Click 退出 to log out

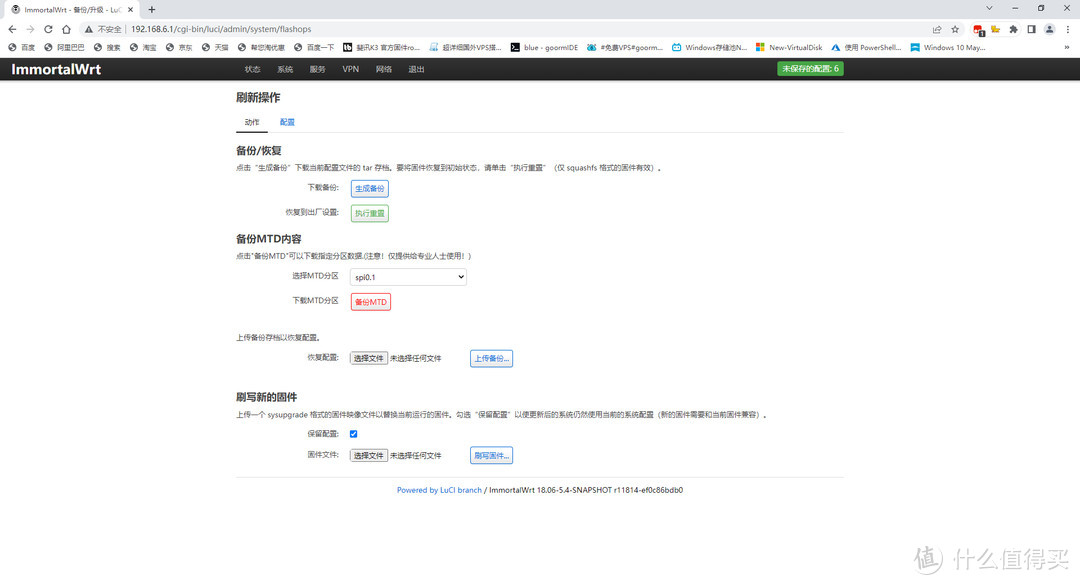click(x=416, y=69)
